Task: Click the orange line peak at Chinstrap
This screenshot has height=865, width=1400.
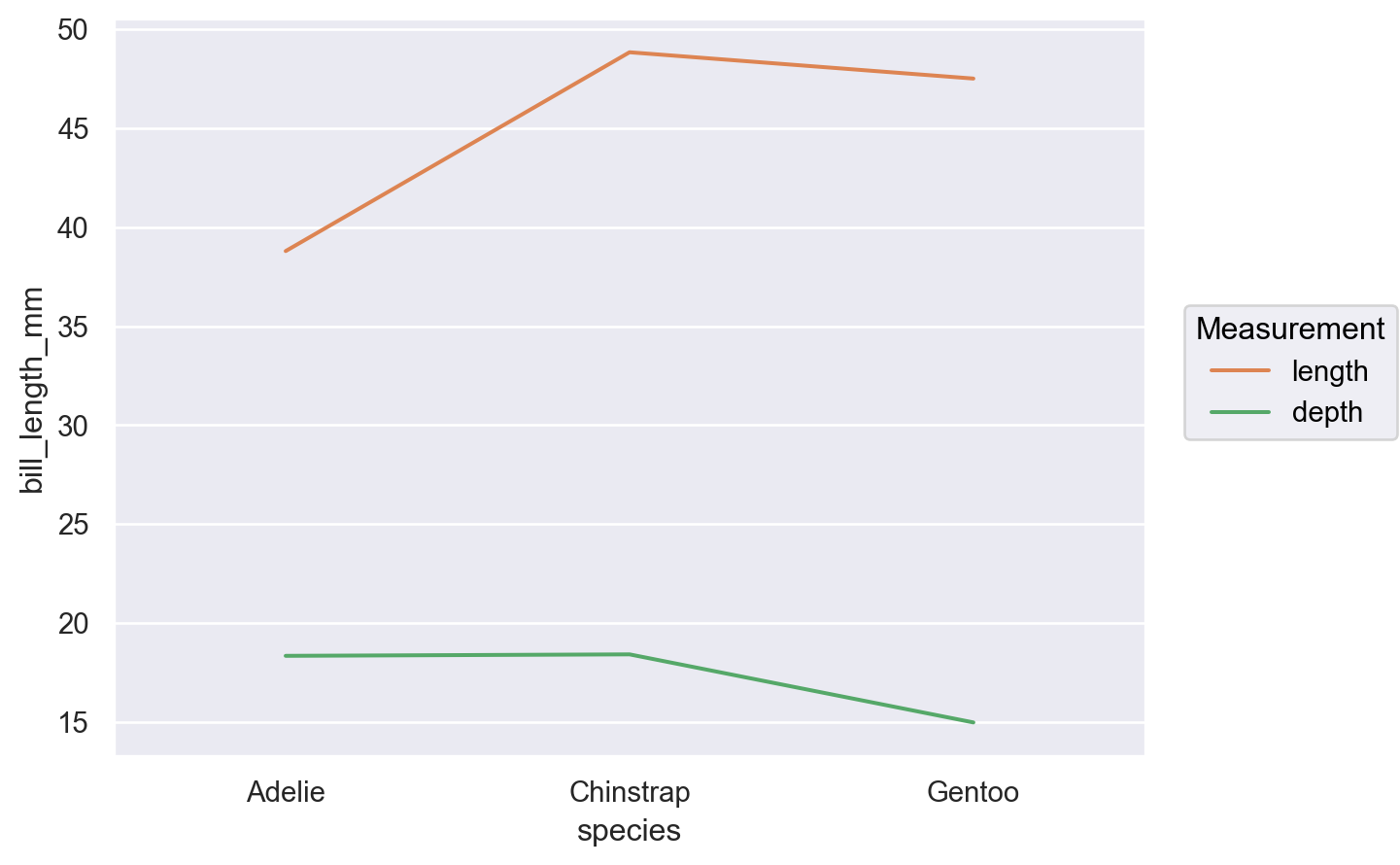Action: 630,52
